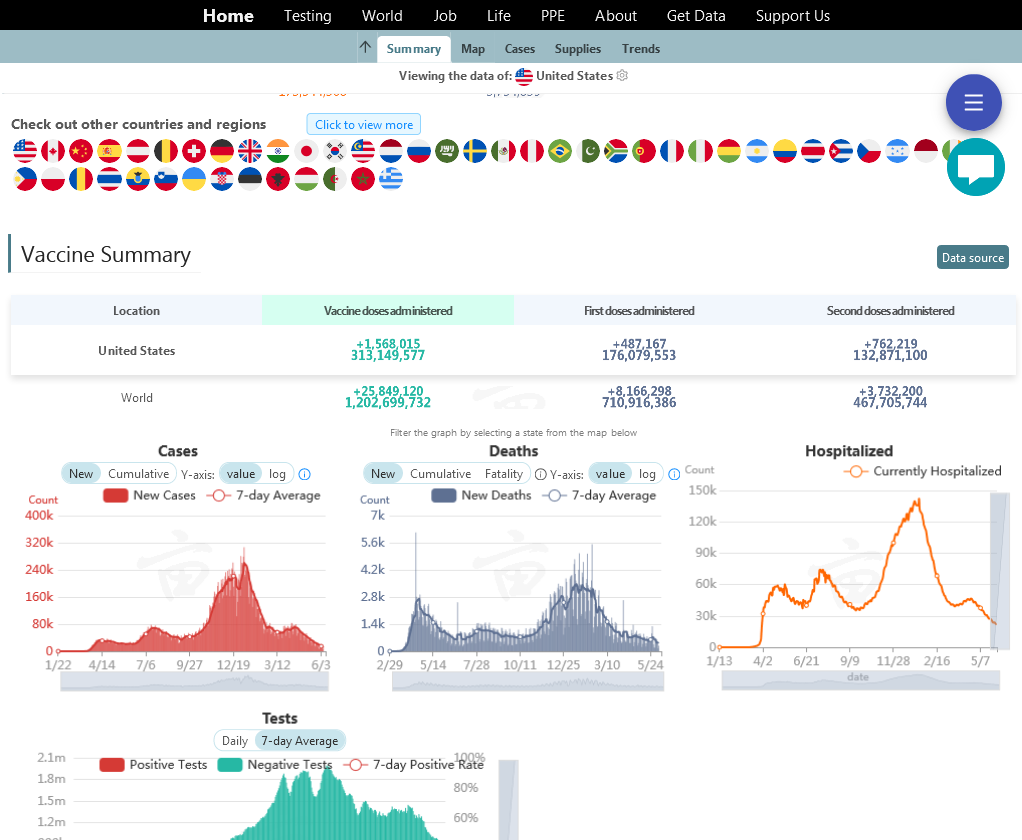Image resolution: width=1022 pixels, height=840 pixels.
Task: Select the Japan flag icon
Action: [306, 151]
